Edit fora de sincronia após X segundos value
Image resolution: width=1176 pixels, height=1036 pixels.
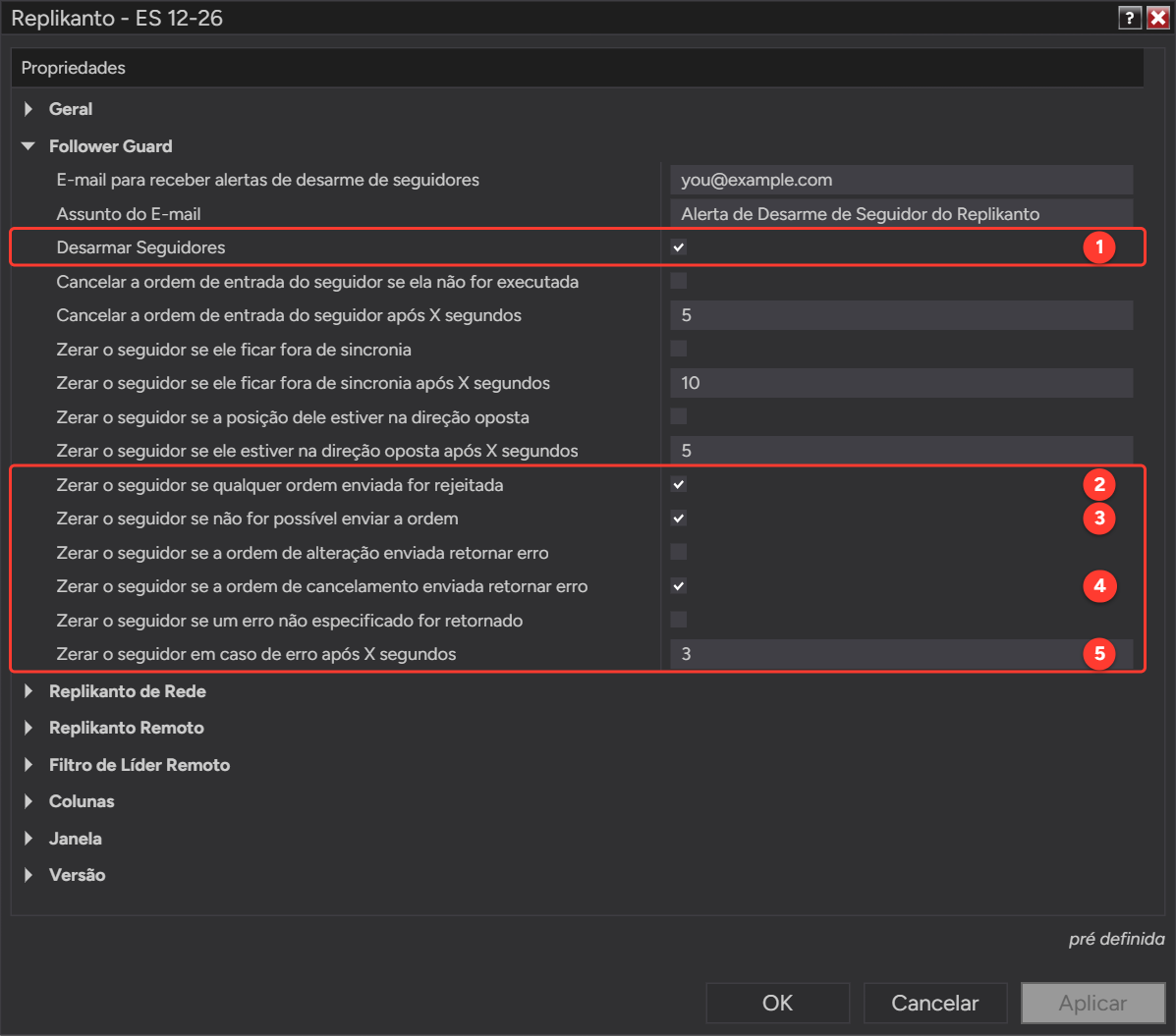click(901, 383)
